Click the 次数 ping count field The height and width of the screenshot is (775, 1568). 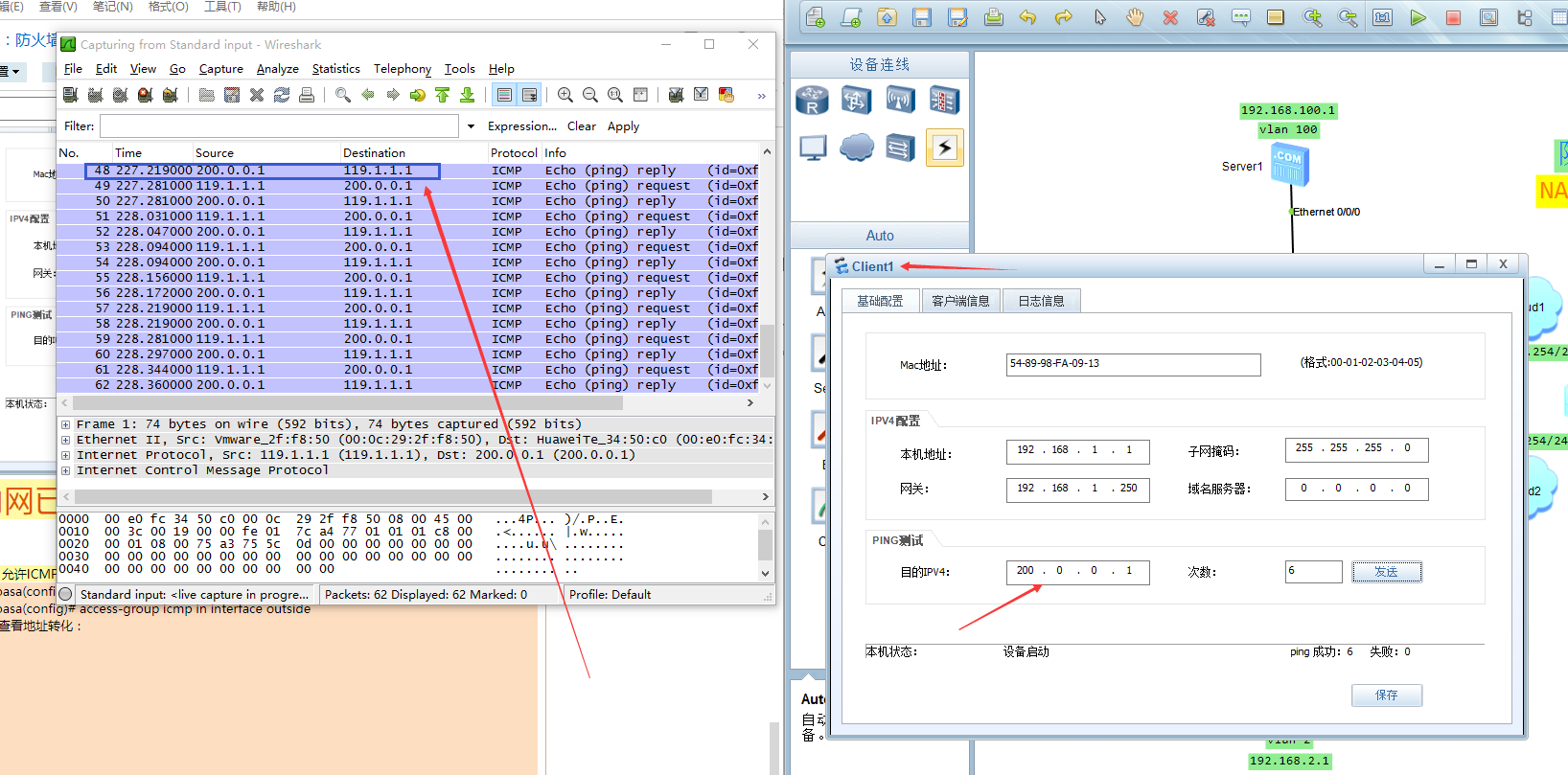(1313, 572)
